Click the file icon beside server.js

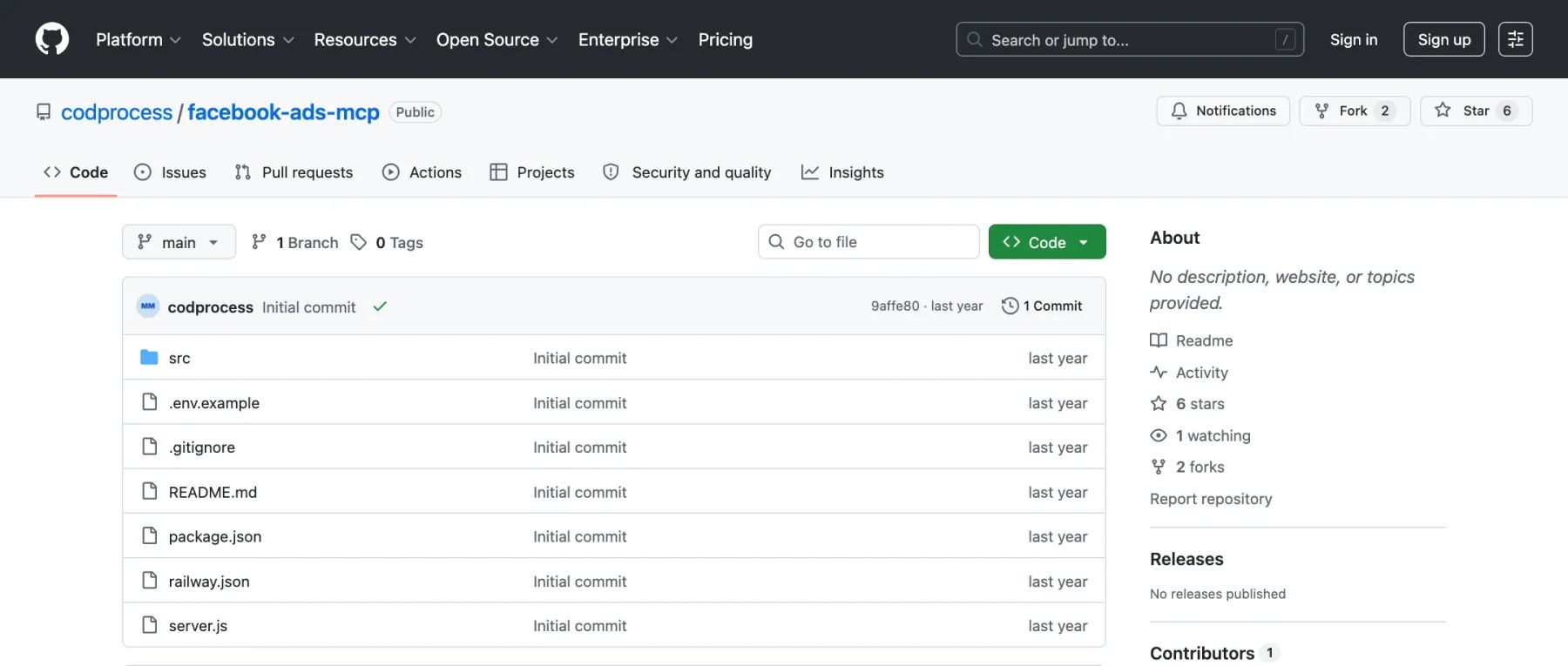[x=150, y=625]
